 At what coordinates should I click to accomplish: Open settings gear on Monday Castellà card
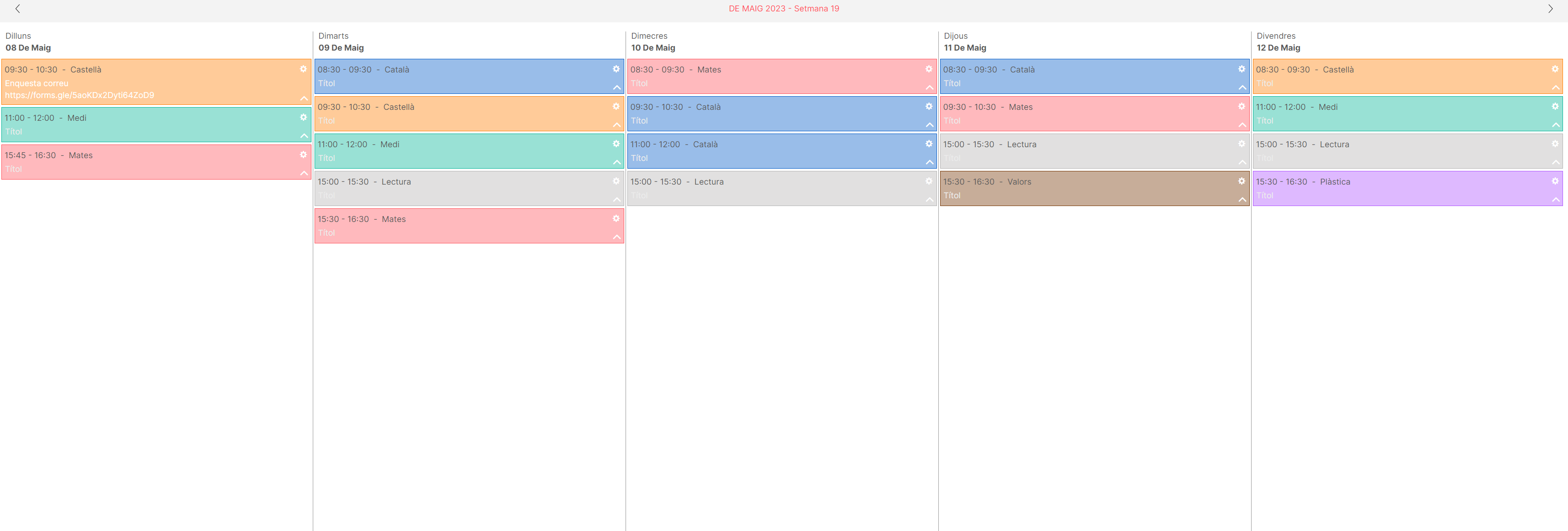(x=303, y=69)
